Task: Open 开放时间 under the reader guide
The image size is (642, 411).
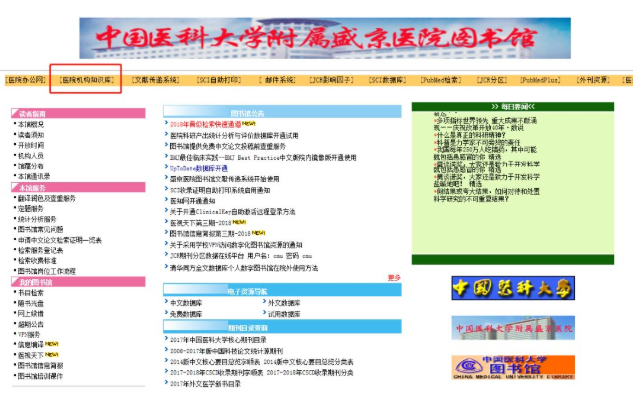Action: [x=31, y=145]
